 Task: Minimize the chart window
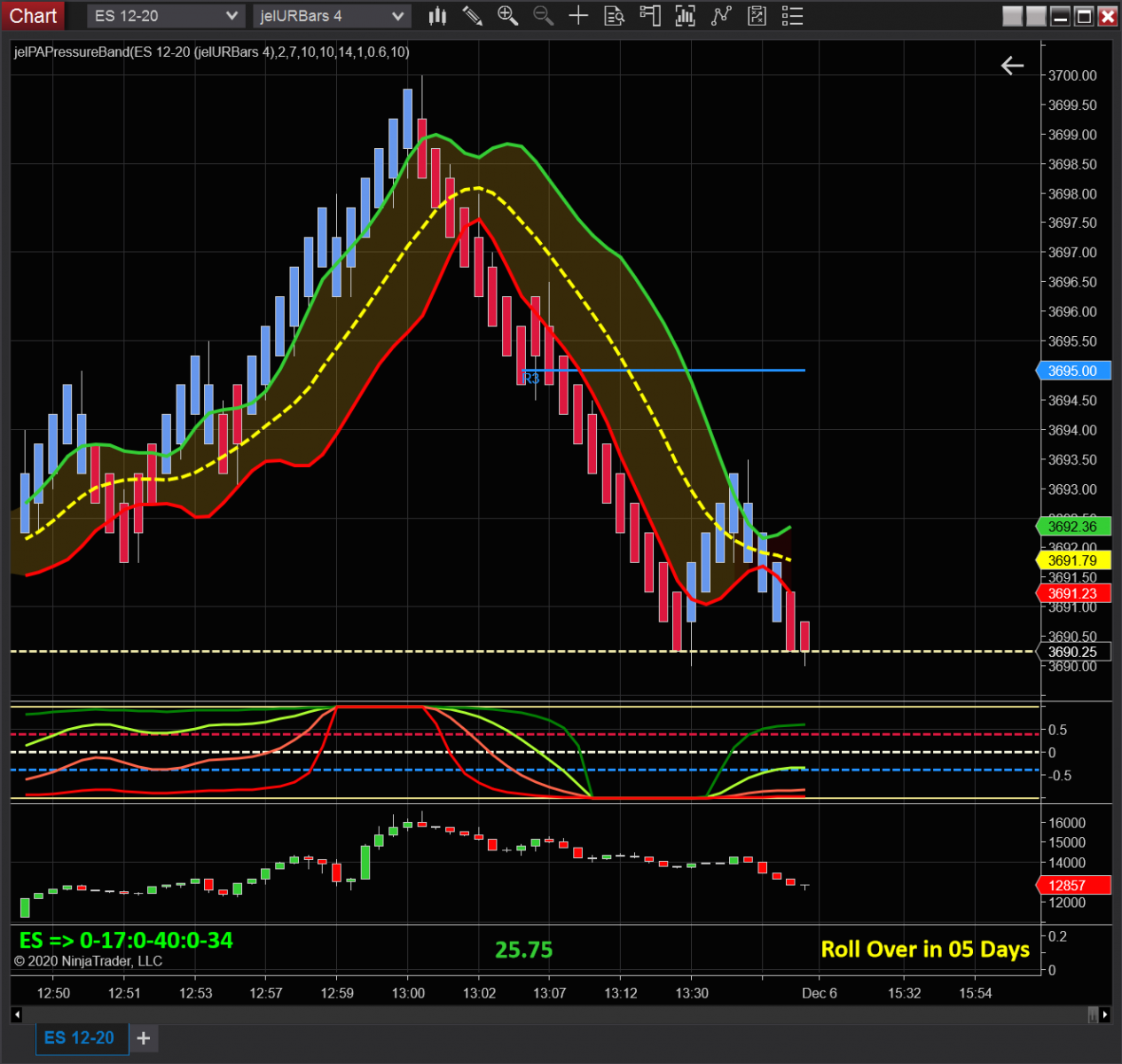1060,16
